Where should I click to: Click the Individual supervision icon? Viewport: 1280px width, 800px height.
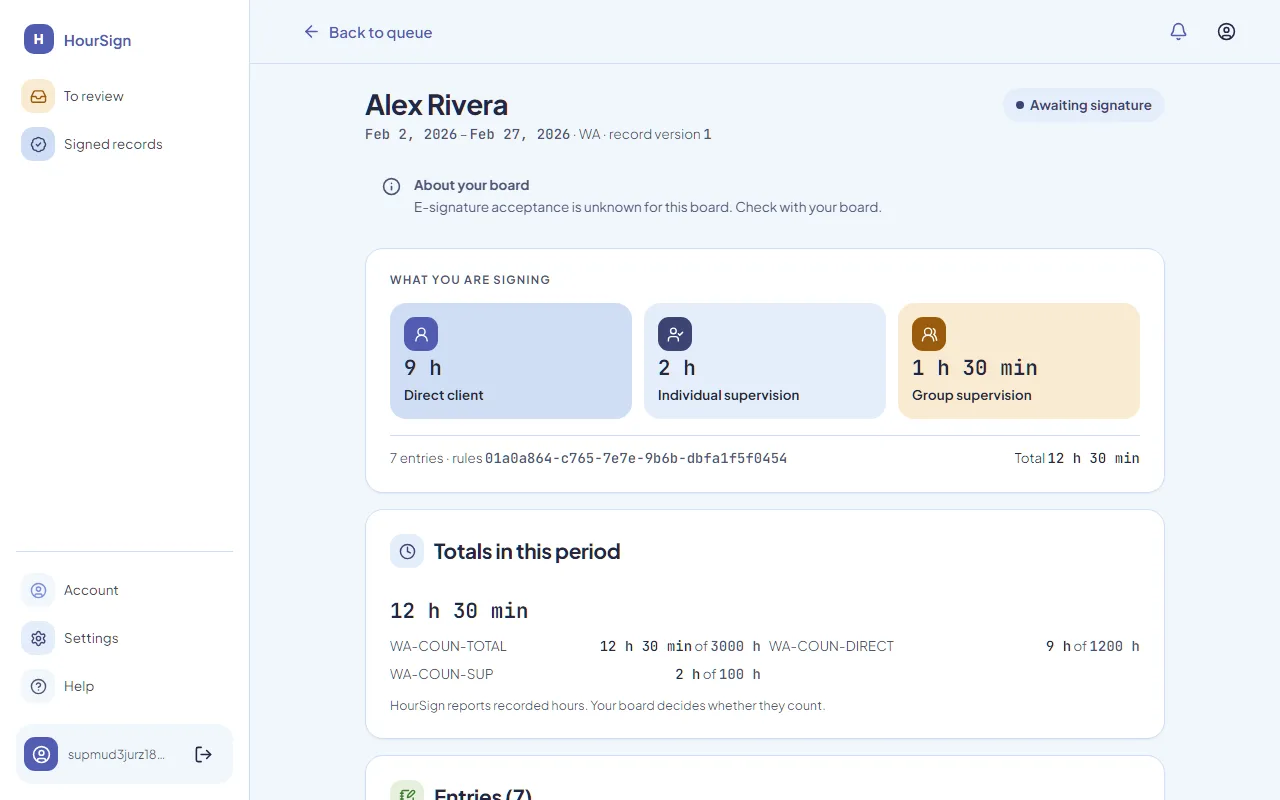click(675, 334)
